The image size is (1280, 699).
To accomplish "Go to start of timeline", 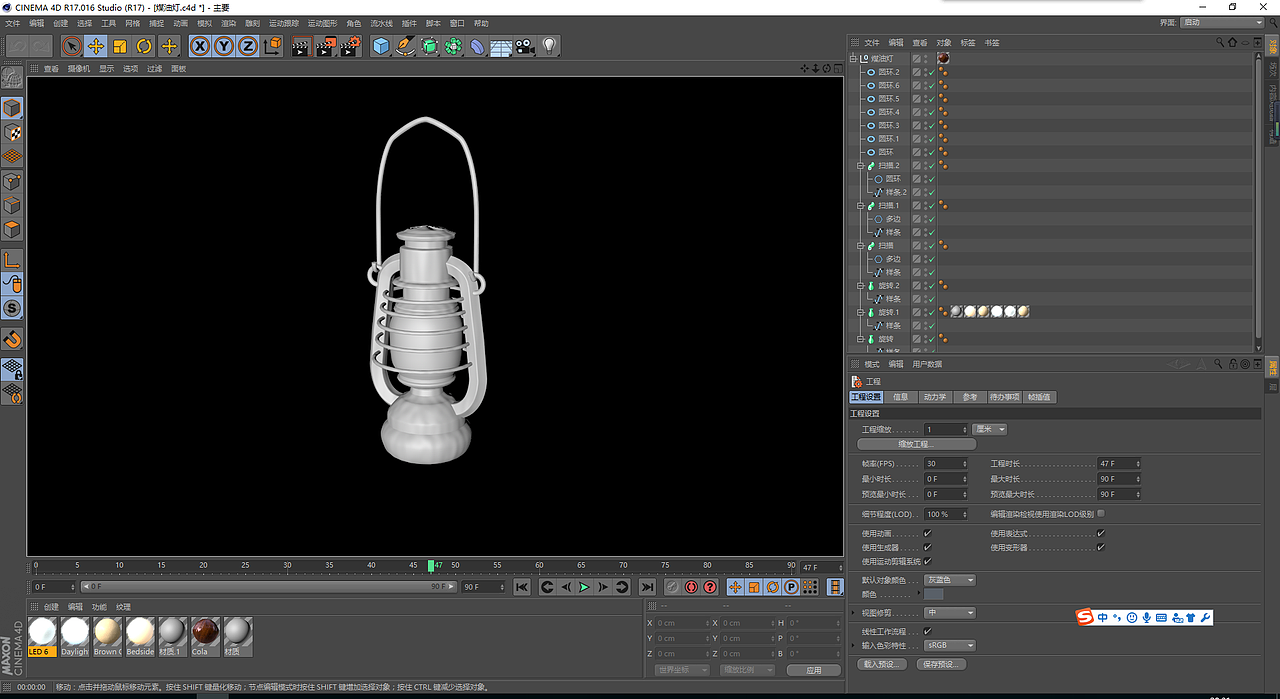I will pos(522,587).
